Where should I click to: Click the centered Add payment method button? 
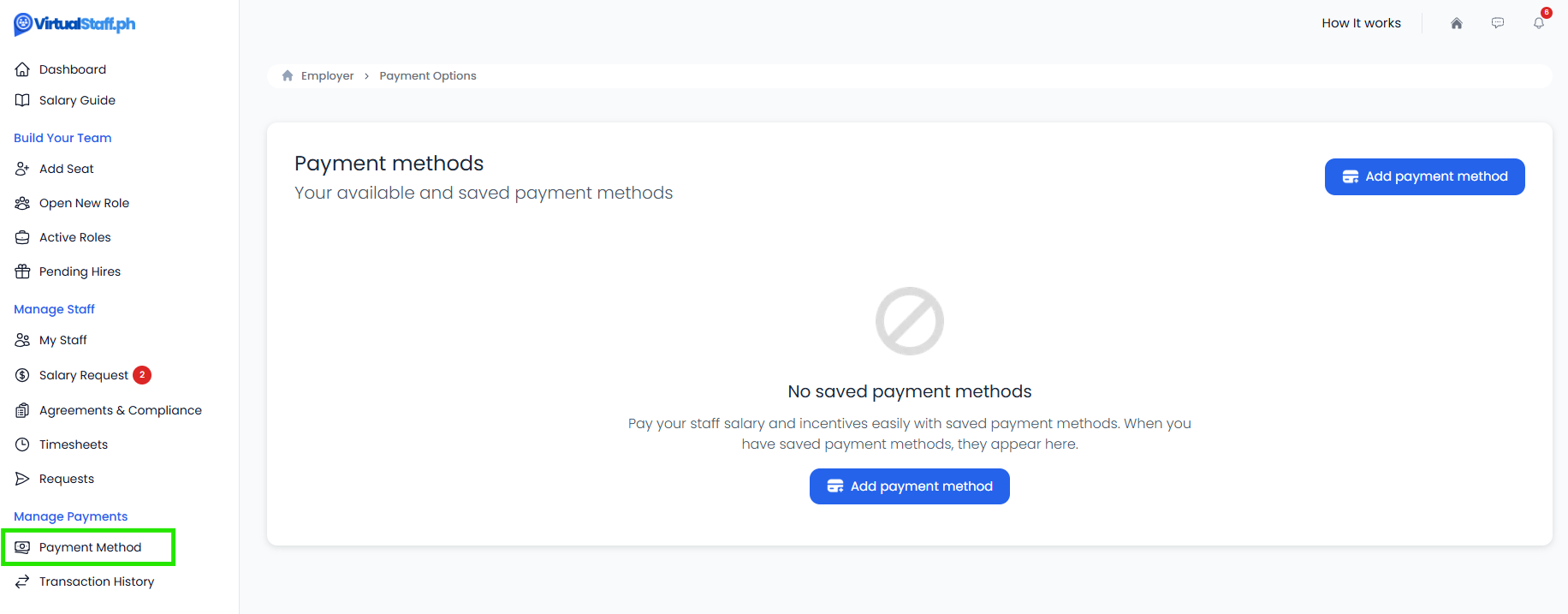pos(909,486)
